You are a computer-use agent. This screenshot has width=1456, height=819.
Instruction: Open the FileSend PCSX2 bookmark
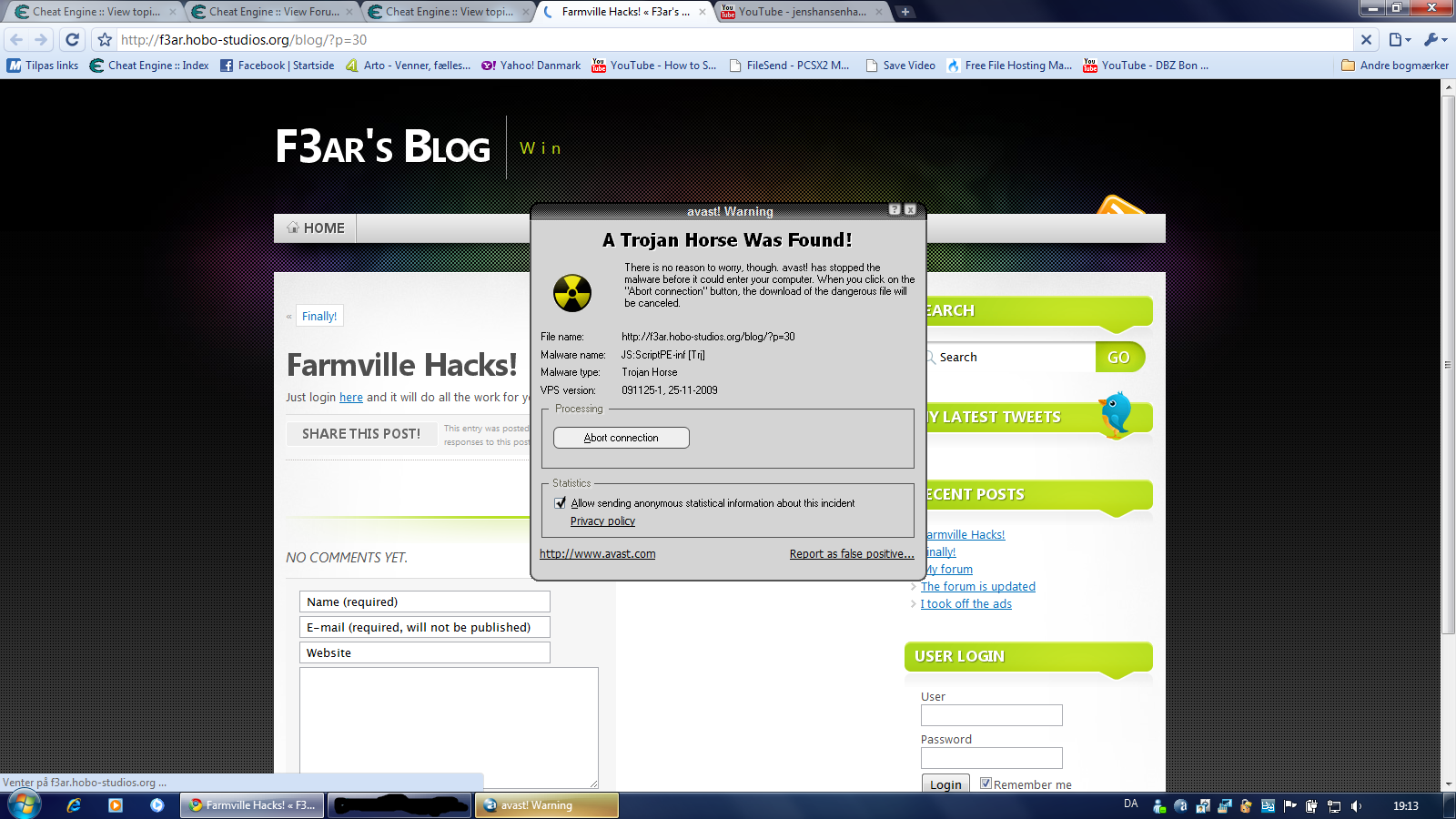click(x=789, y=66)
